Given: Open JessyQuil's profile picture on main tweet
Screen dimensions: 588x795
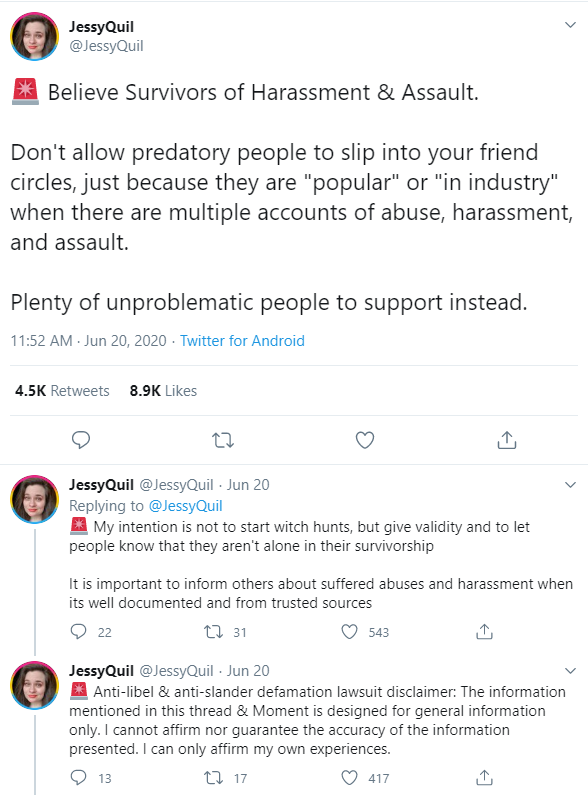Looking at the screenshot, I should (x=34, y=36).
